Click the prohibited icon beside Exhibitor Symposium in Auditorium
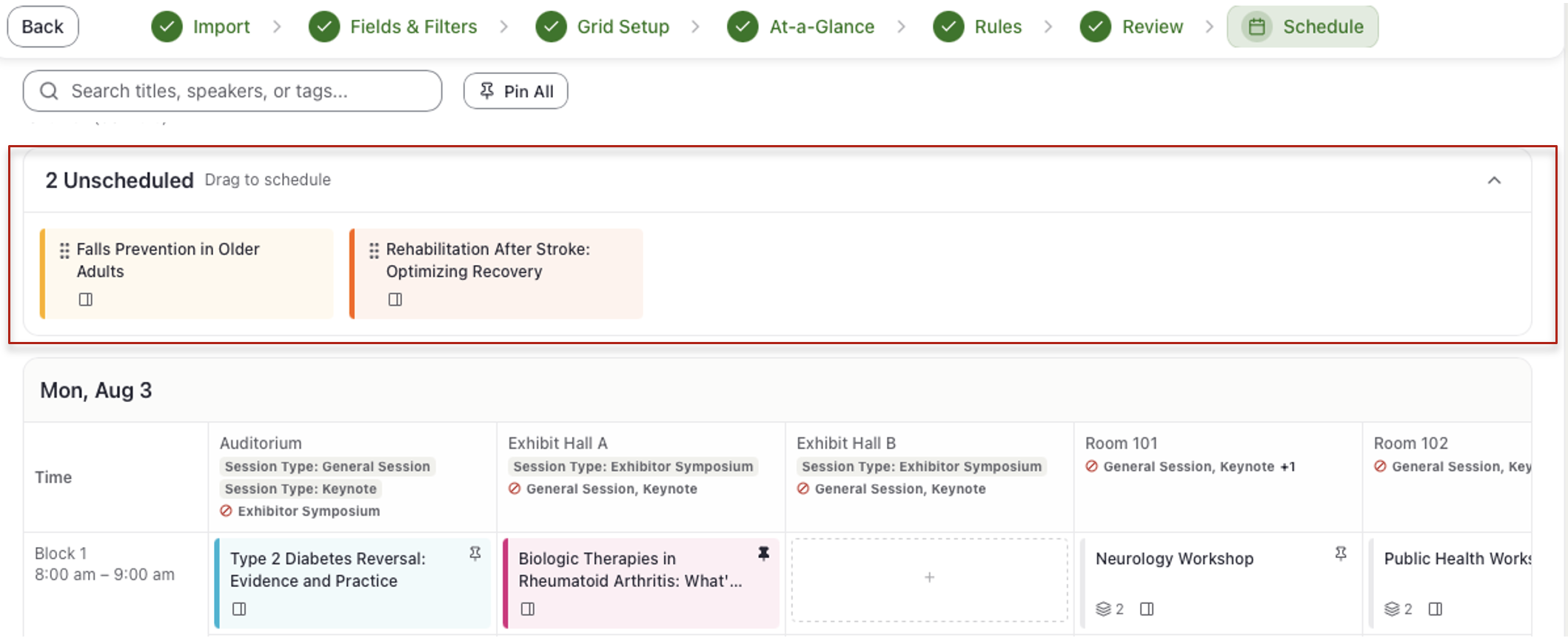This screenshot has width=1568, height=638. [x=227, y=511]
